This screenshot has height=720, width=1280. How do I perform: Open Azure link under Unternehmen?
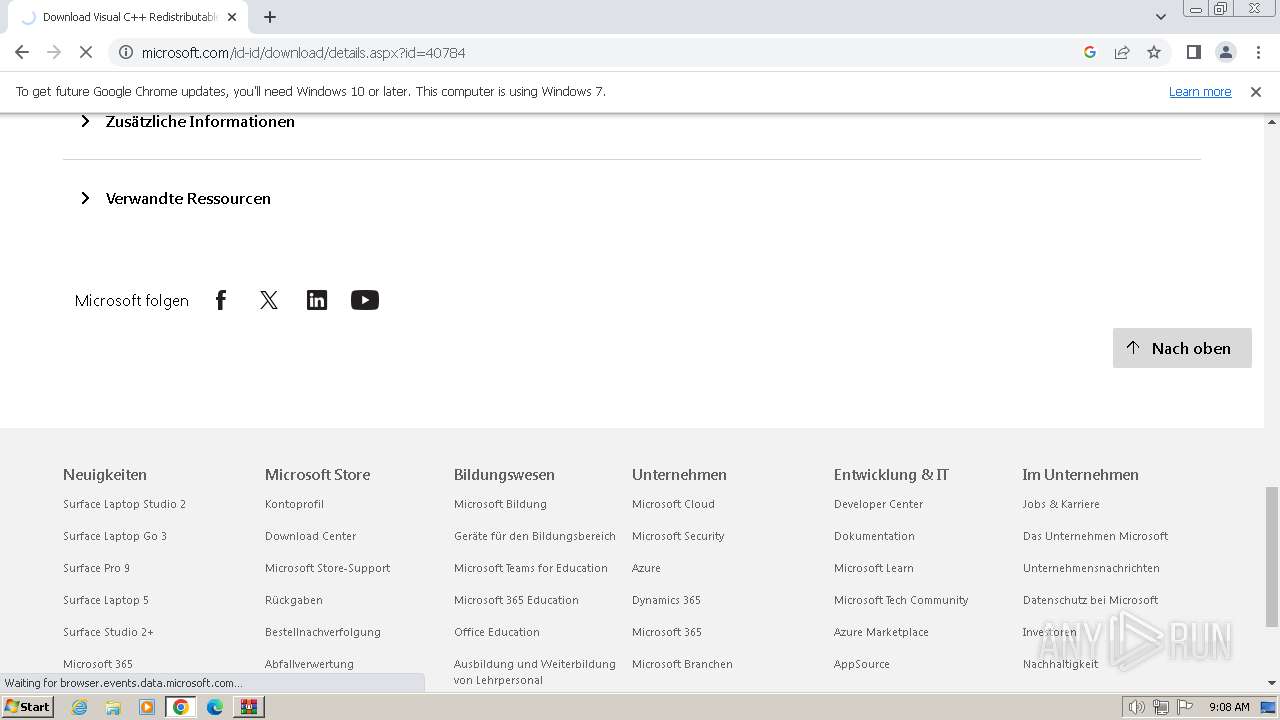[646, 568]
